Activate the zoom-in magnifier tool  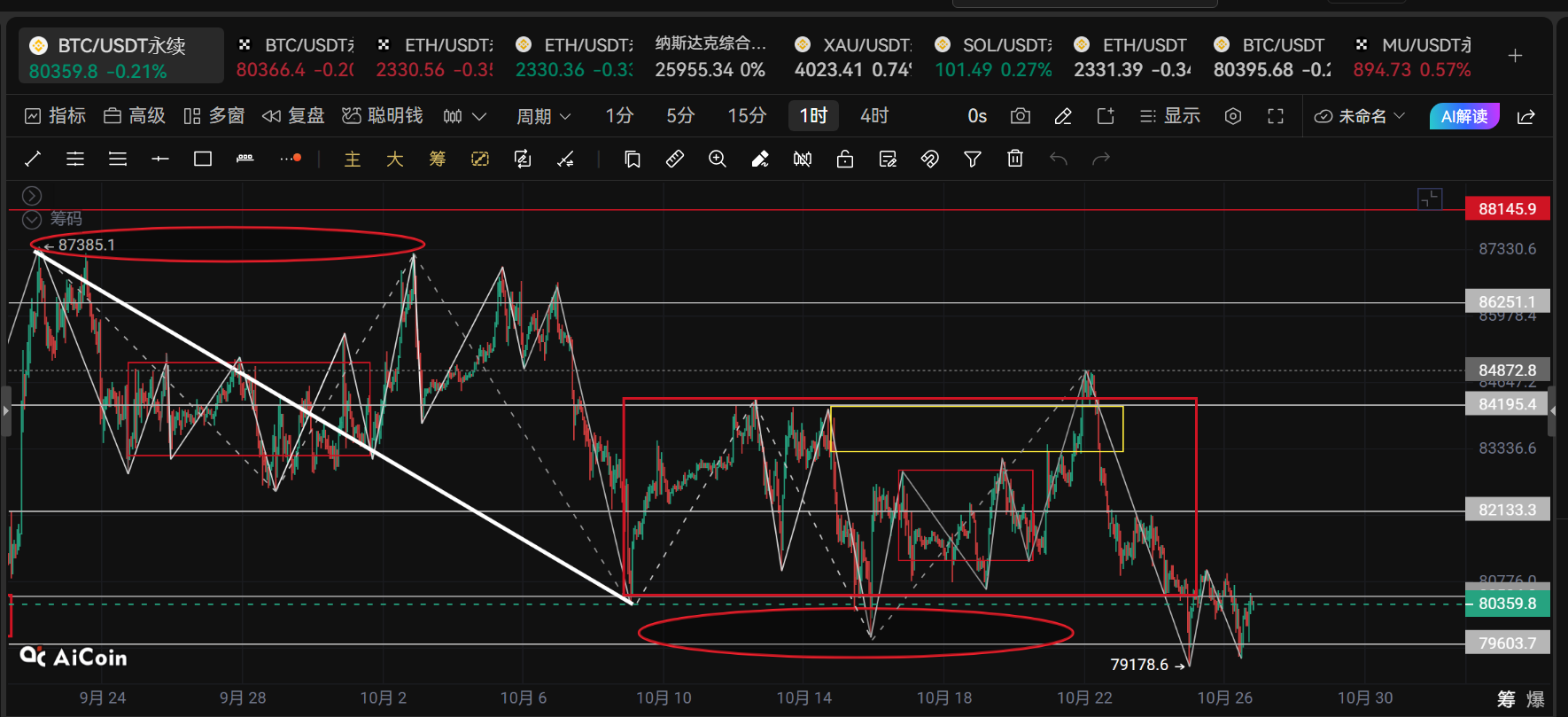click(718, 159)
